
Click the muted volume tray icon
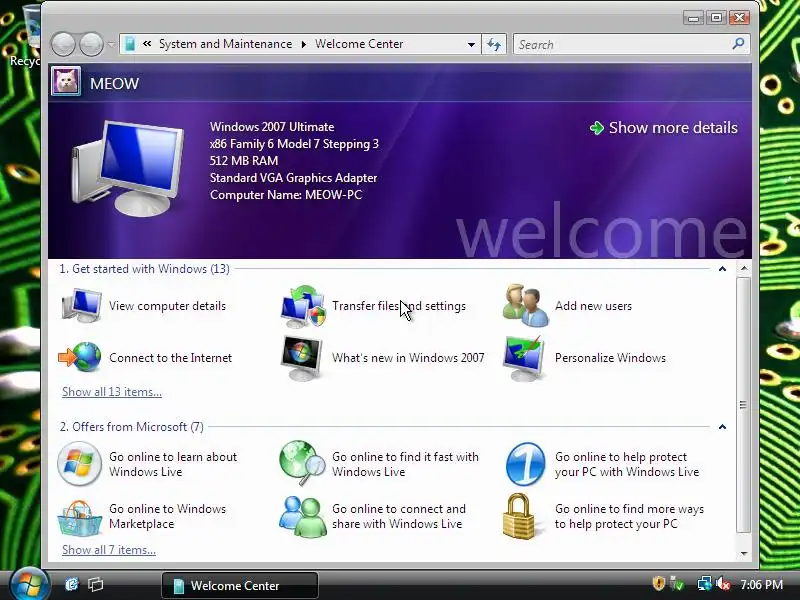coord(723,584)
